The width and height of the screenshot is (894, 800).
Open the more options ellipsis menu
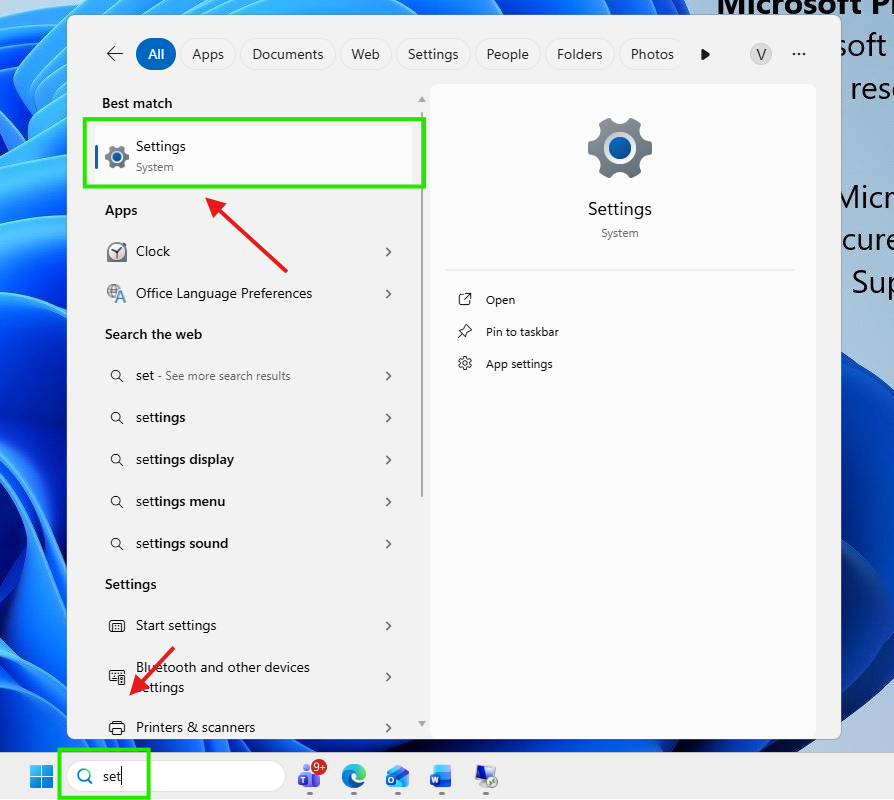[x=798, y=54]
